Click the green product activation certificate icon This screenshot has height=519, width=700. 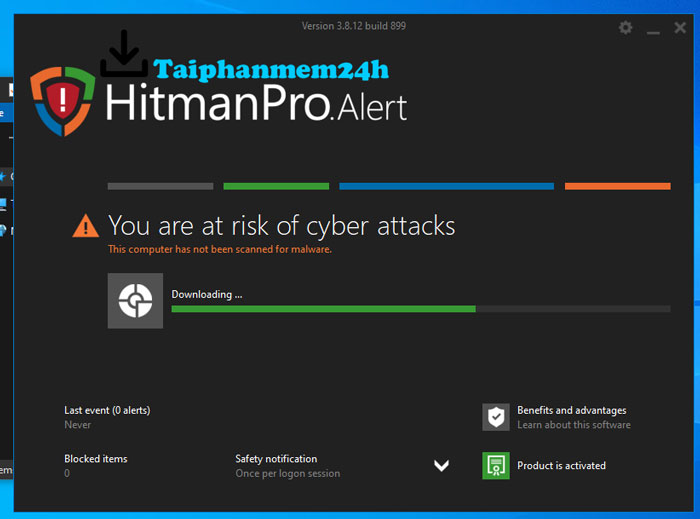coord(496,465)
